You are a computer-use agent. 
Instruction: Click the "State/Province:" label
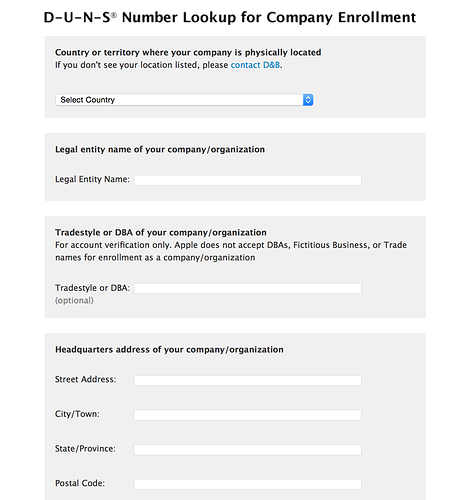(85, 449)
